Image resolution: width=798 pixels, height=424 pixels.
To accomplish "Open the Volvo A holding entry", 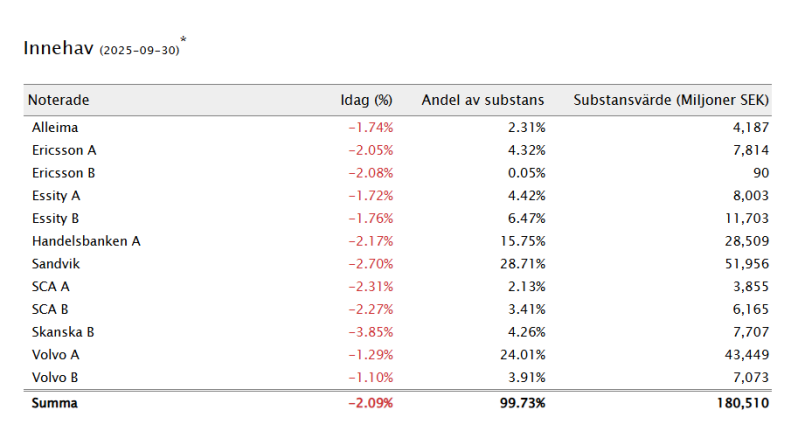I will 56,354.
